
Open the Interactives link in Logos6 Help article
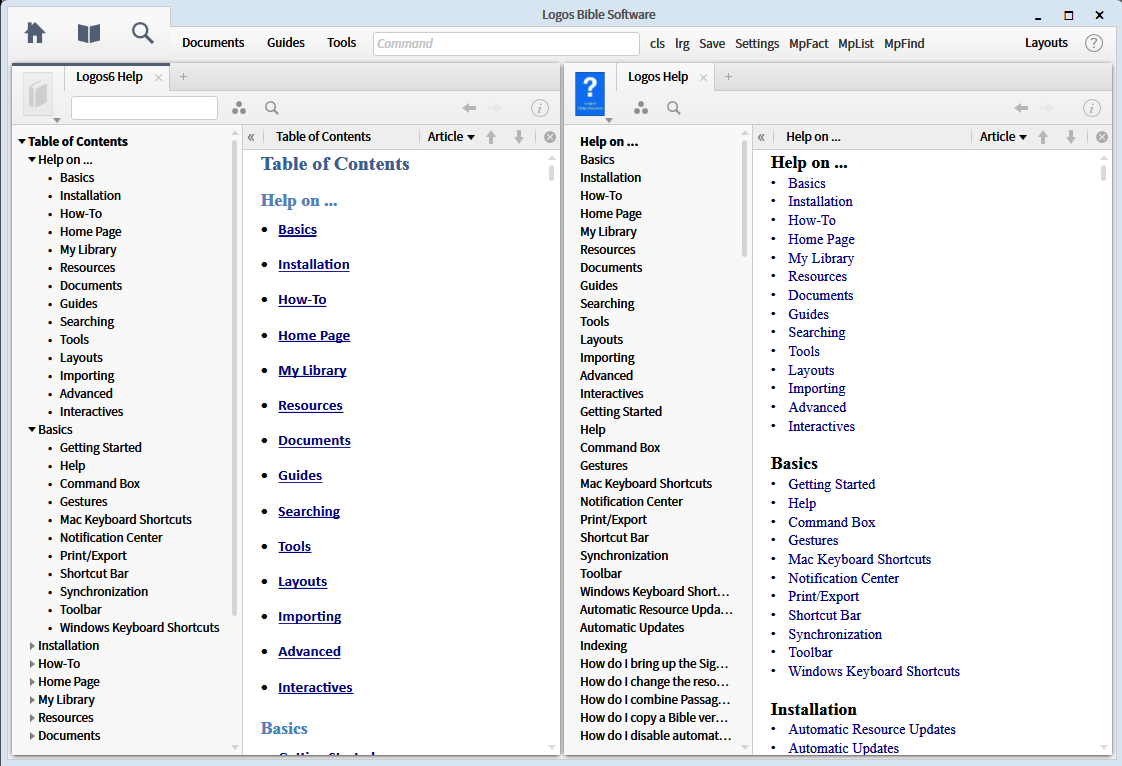click(x=315, y=688)
